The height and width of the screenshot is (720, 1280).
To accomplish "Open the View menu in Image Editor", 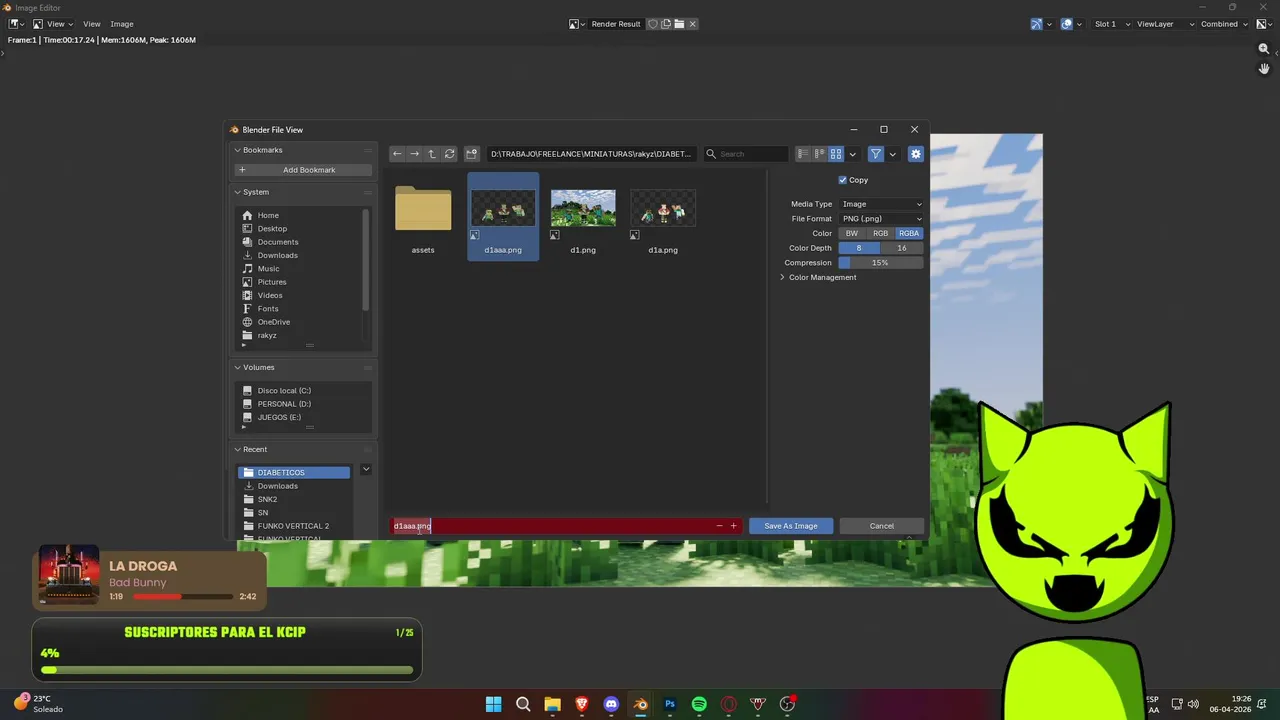I will point(91,24).
